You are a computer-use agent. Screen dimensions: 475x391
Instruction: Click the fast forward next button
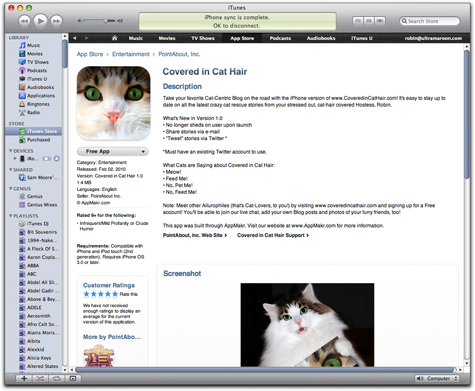(x=56, y=21)
